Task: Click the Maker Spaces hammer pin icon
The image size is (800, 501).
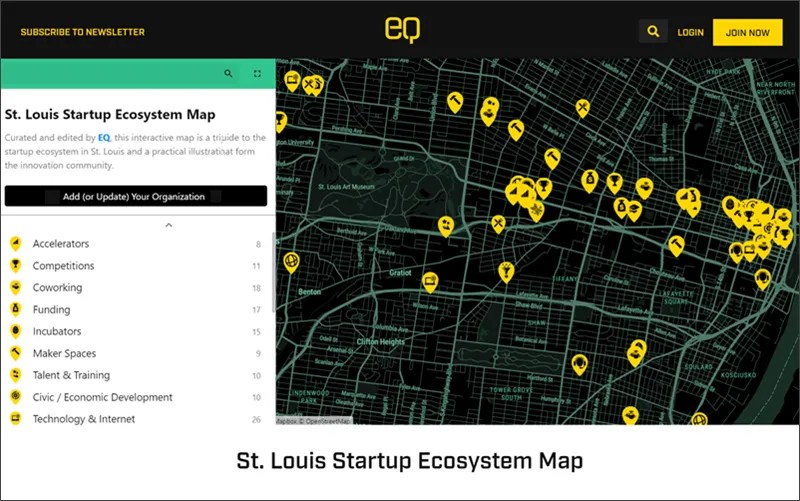Action: coord(16,353)
